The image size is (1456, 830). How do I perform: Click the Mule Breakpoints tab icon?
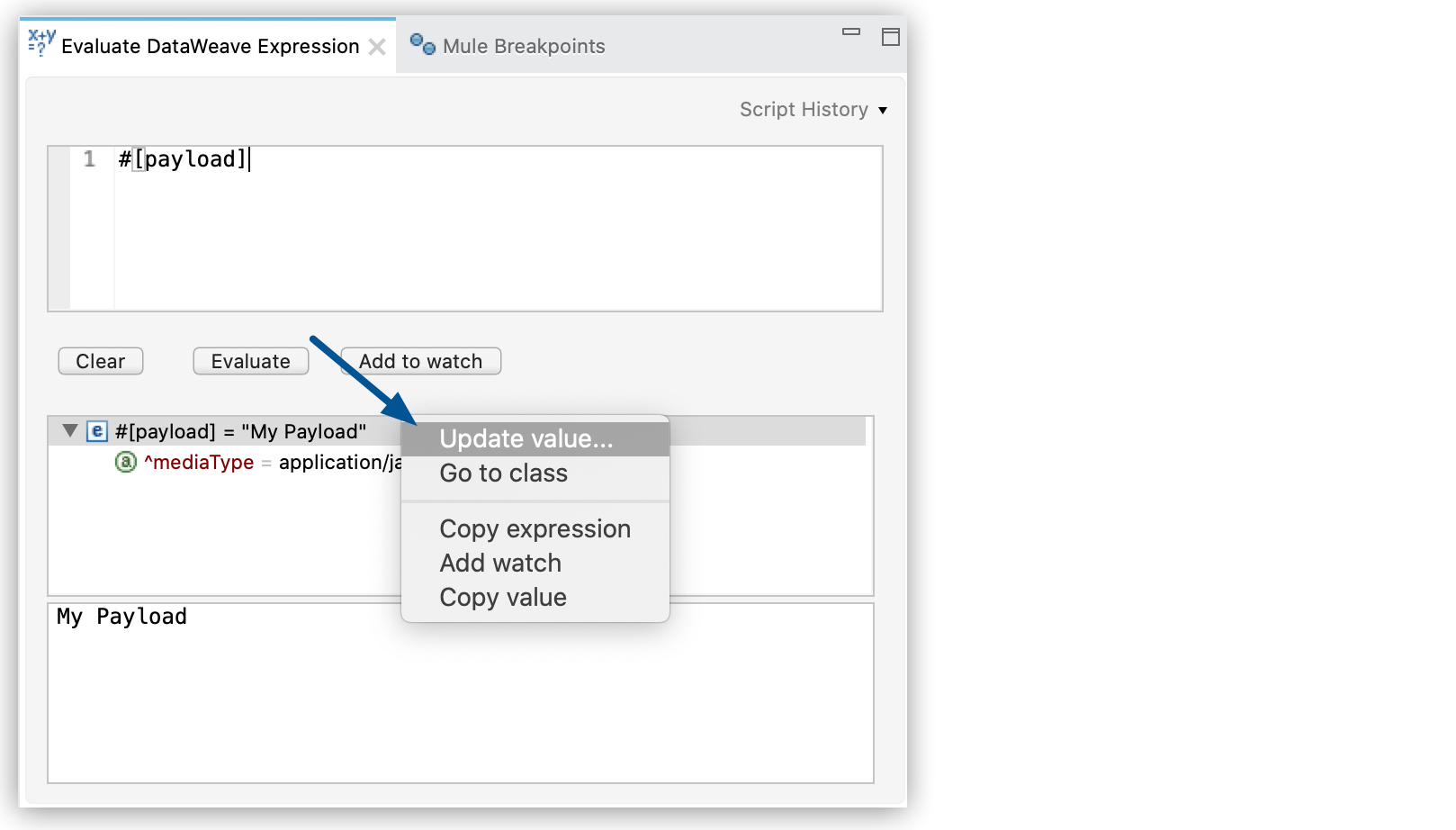point(422,44)
